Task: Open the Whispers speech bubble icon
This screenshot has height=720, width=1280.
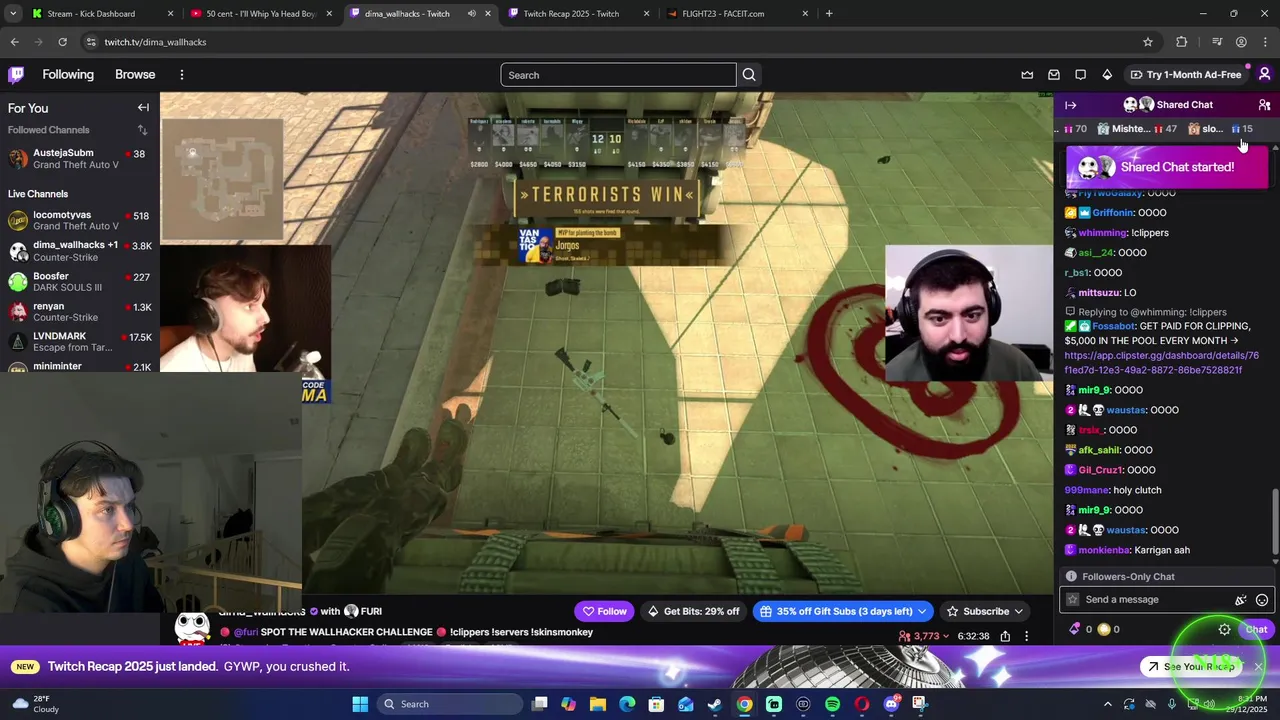Action: click(1080, 74)
